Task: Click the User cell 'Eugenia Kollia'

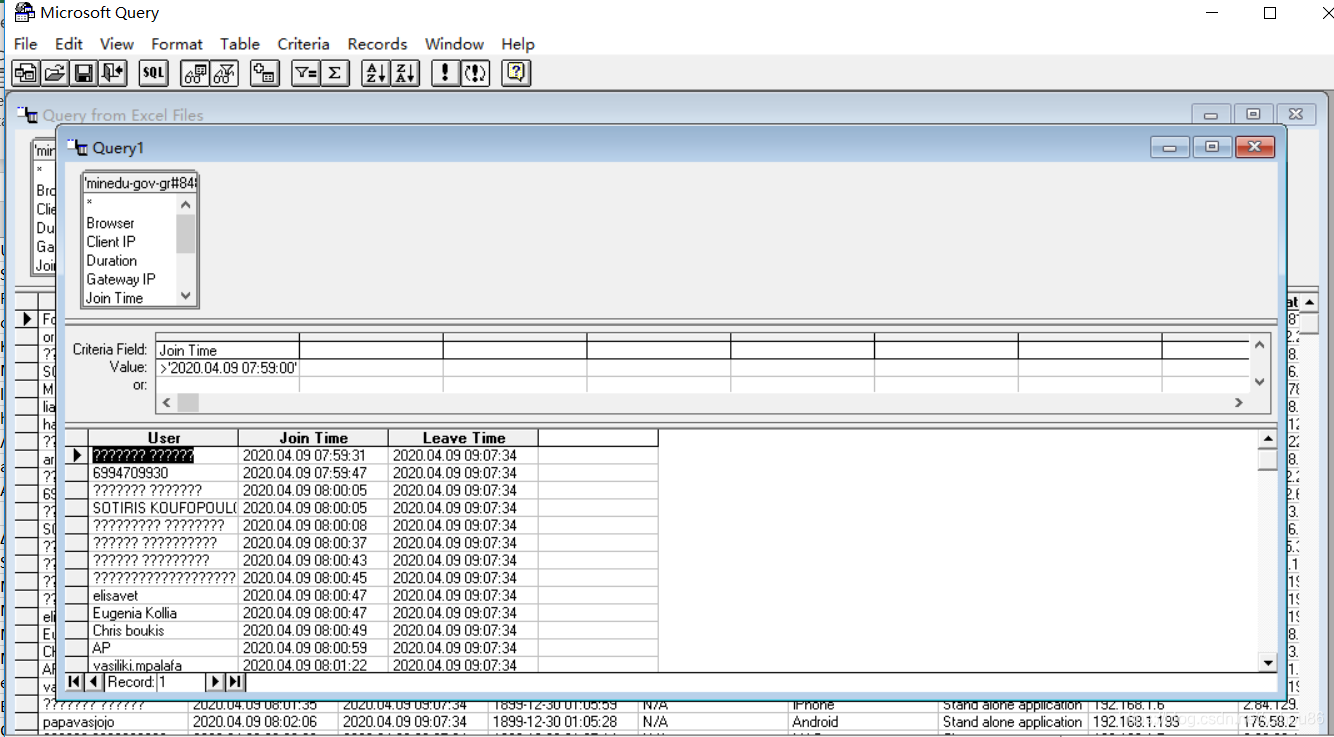Action: 164,613
